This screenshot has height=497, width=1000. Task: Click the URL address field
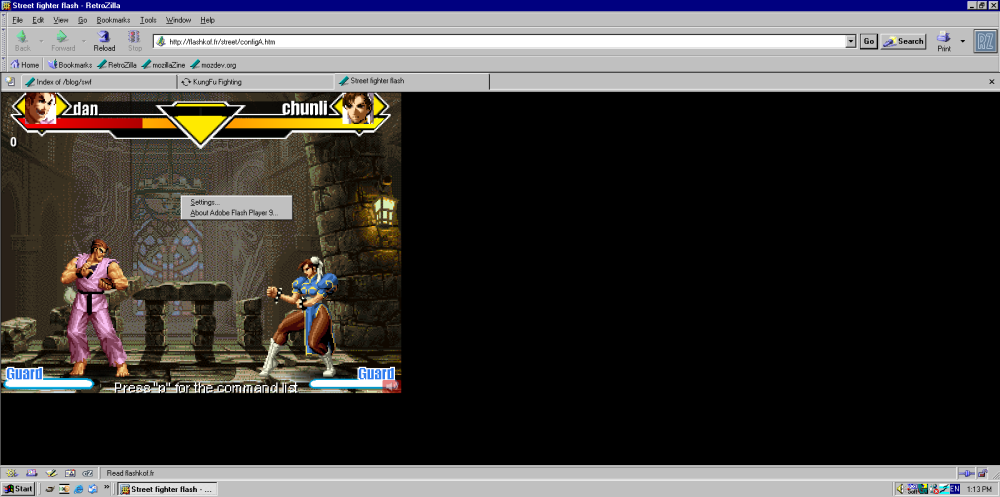point(500,42)
